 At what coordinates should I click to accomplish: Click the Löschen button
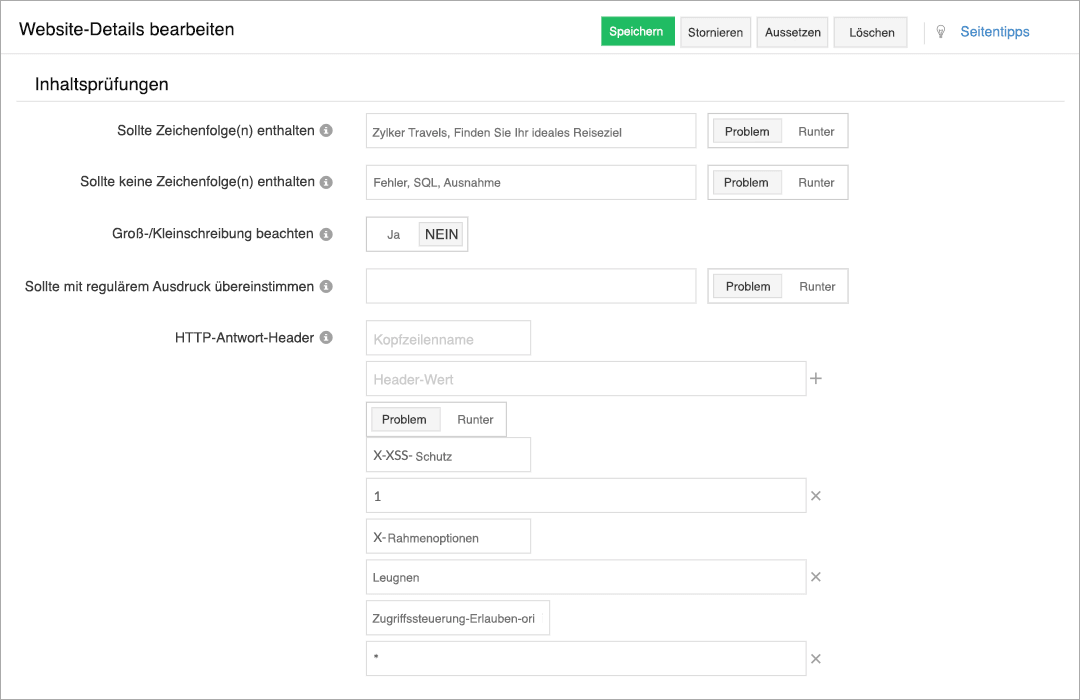[x=870, y=31]
